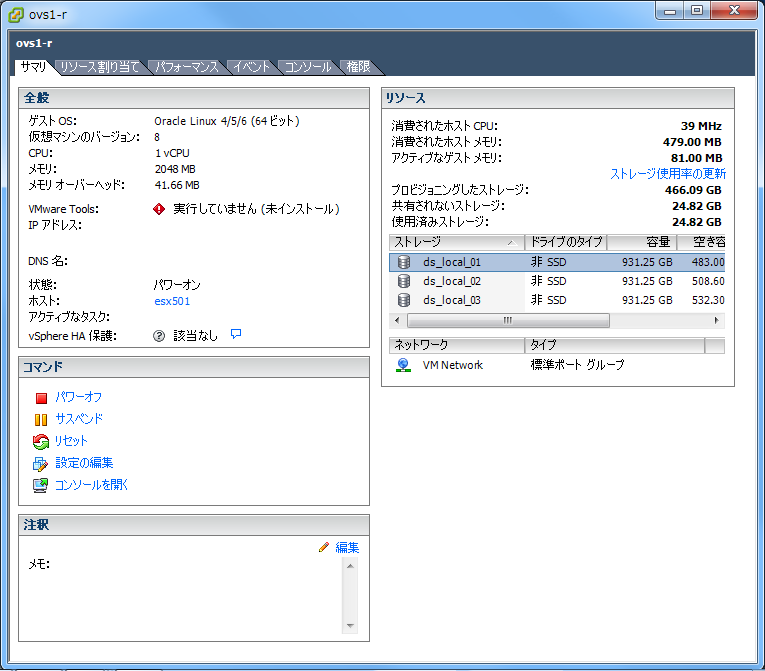Select the ds_local_03 storage row
This screenshot has height=671, width=765.
pos(557,300)
